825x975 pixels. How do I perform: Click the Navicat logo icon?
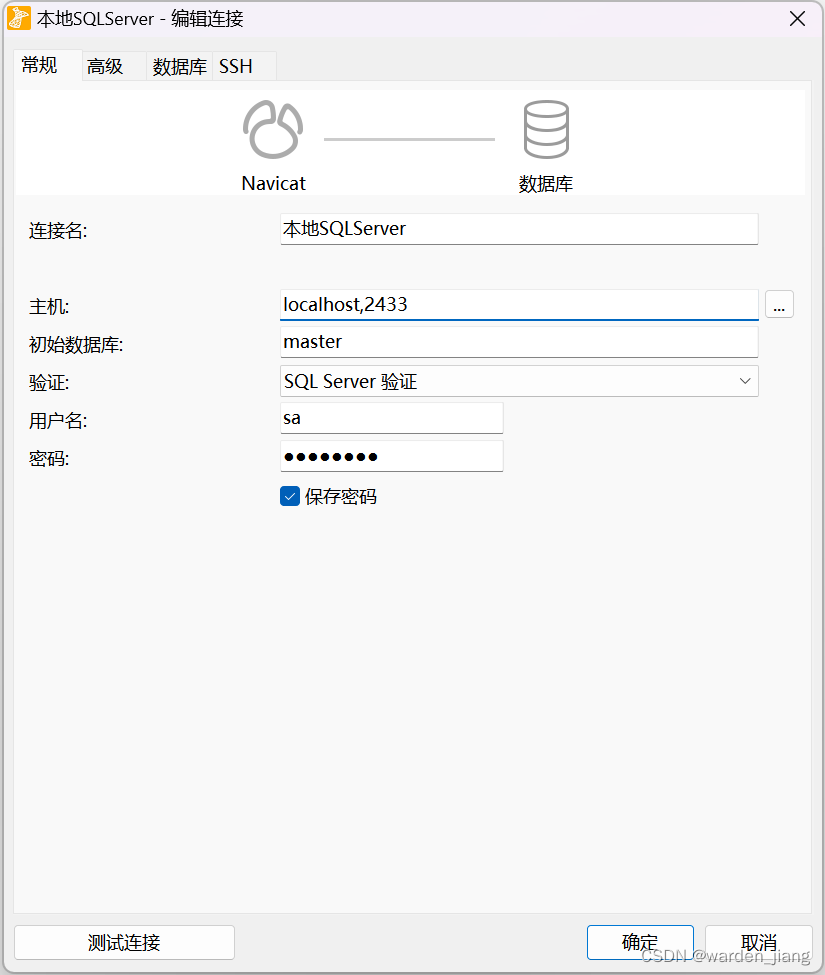click(x=272, y=128)
